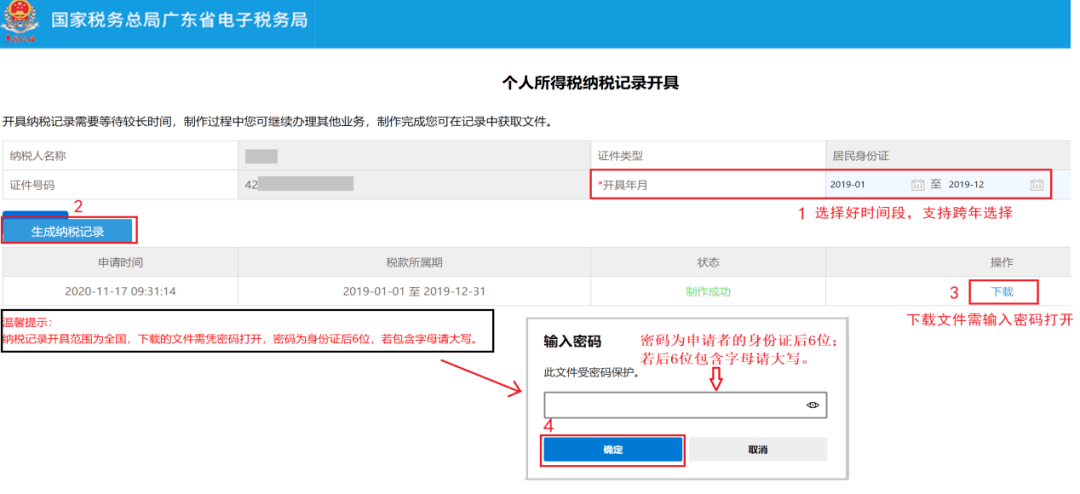This screenshot has height=494, width=1080.
Task: Click the 温馨提示 notice heading
Action: (x=28, y=322)
